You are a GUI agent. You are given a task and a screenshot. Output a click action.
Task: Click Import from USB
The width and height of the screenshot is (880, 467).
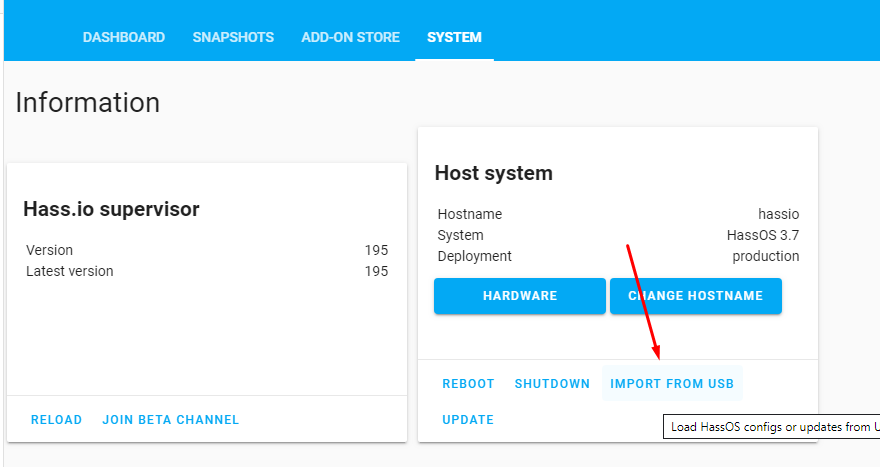point(672,384)
